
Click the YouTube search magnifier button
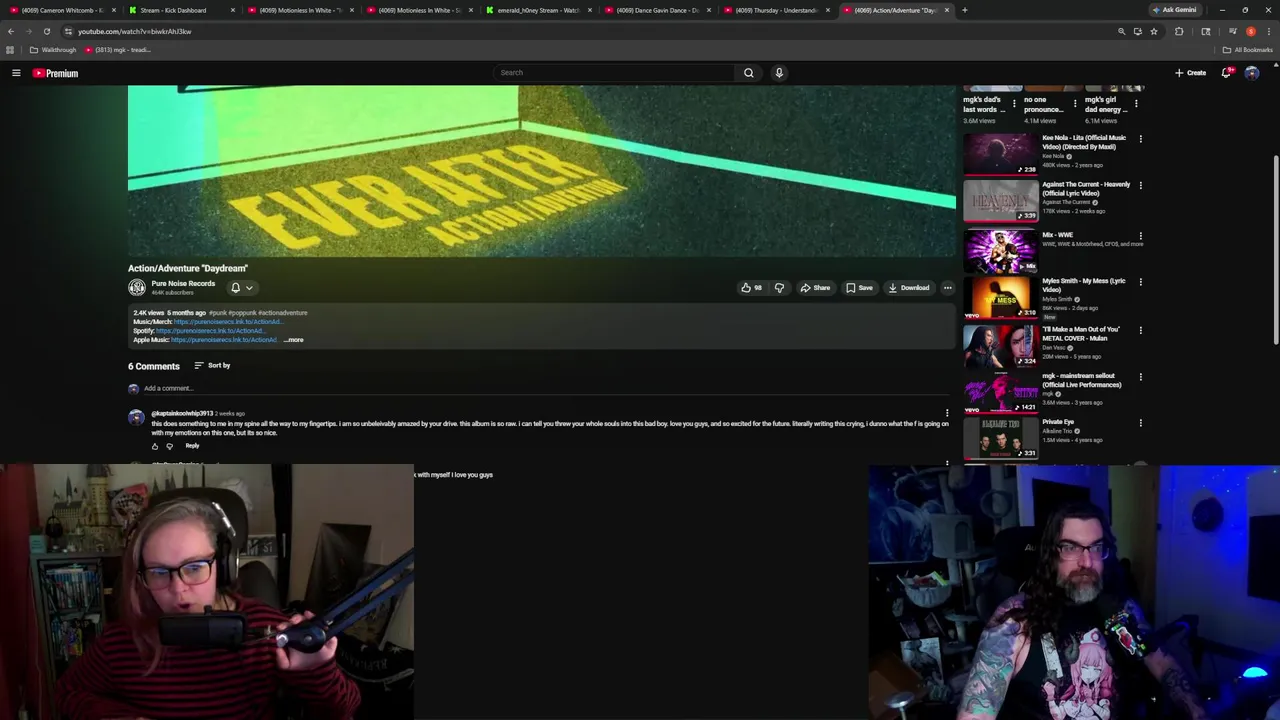point(748,73)
